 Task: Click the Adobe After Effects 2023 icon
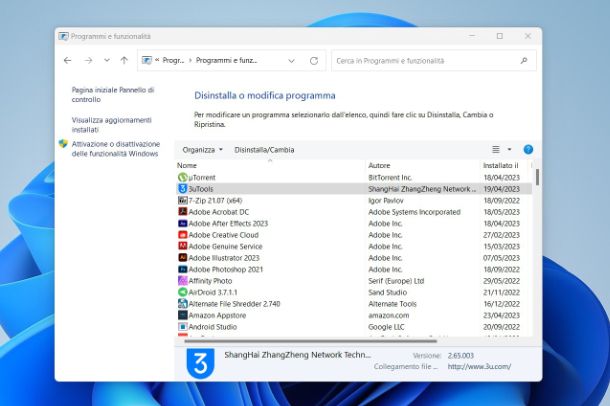pos(182,223)
